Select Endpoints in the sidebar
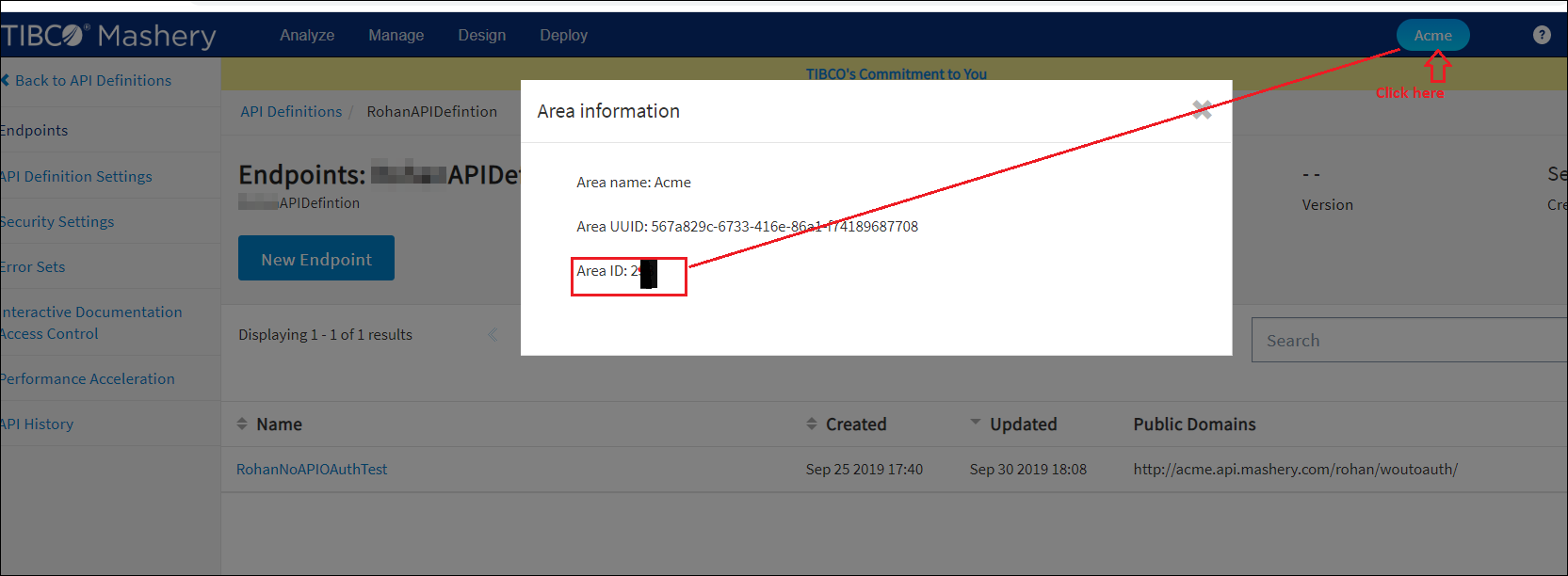 click(x=34, y=131)
